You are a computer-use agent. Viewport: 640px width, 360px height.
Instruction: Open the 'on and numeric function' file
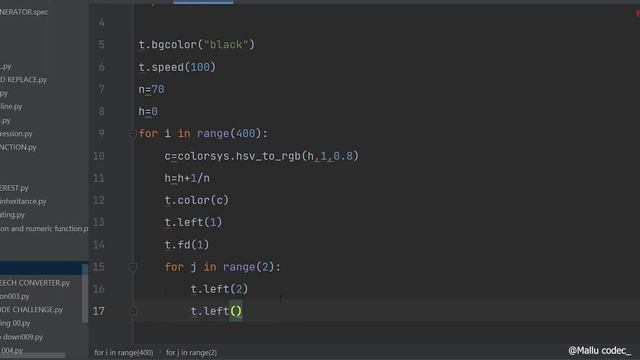coord(44,229)
